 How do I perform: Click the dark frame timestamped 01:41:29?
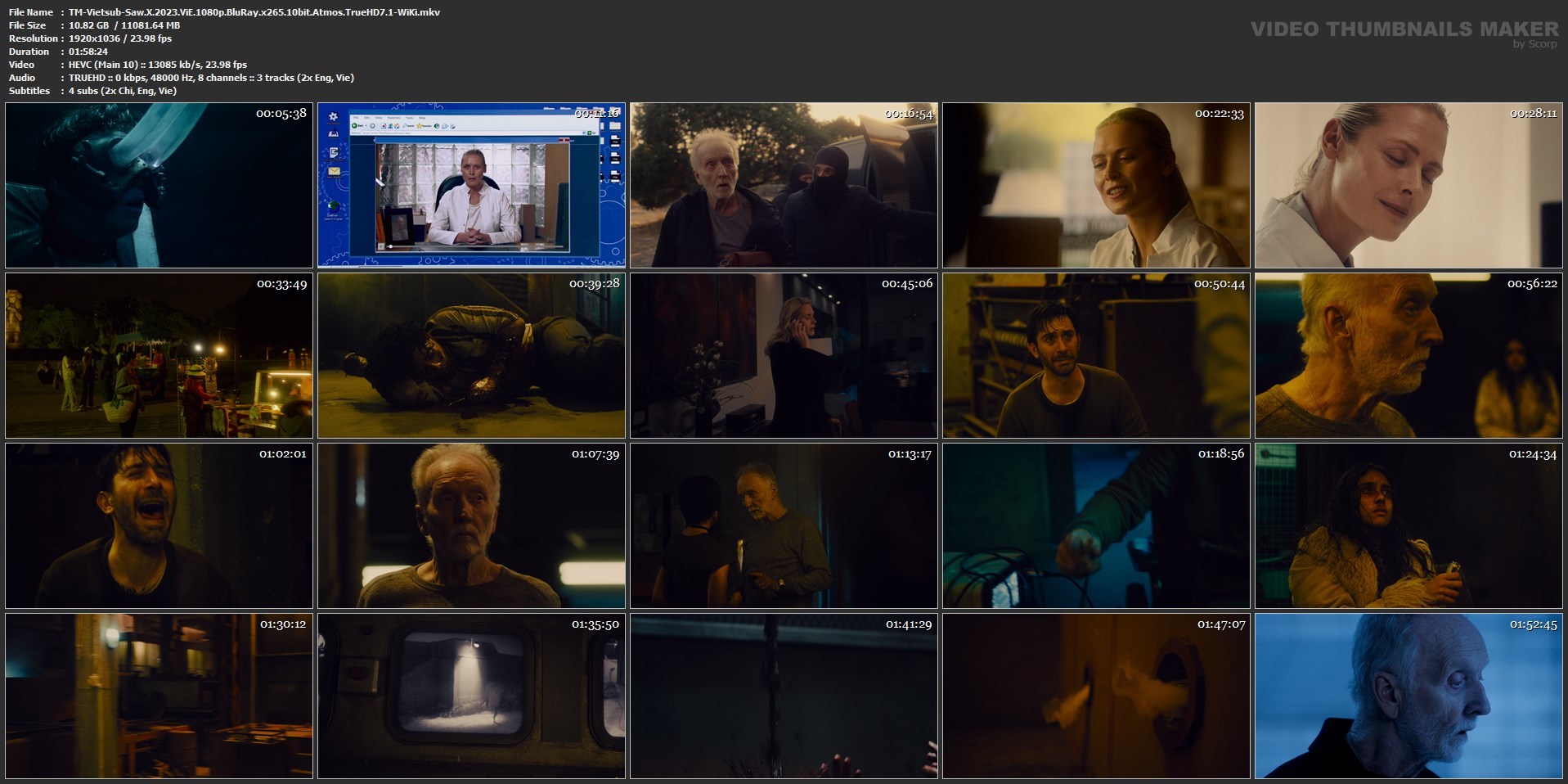[x=784, y=696]
